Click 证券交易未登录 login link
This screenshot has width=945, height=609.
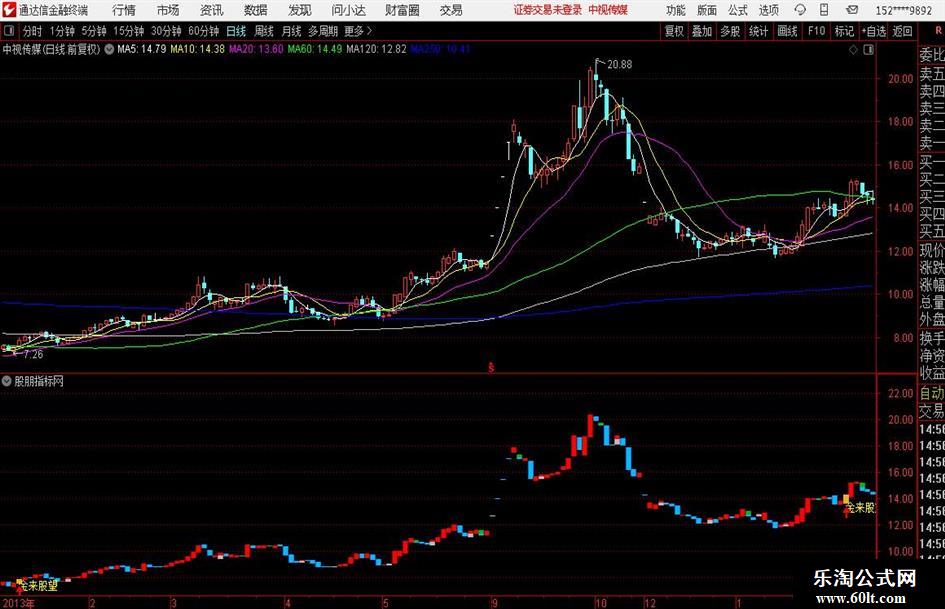coord(548,10)
